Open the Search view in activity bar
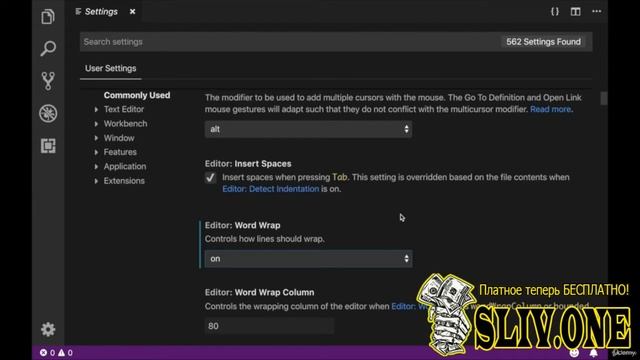Viewport: 640px width, 360px height. click(x=48, y=49)
